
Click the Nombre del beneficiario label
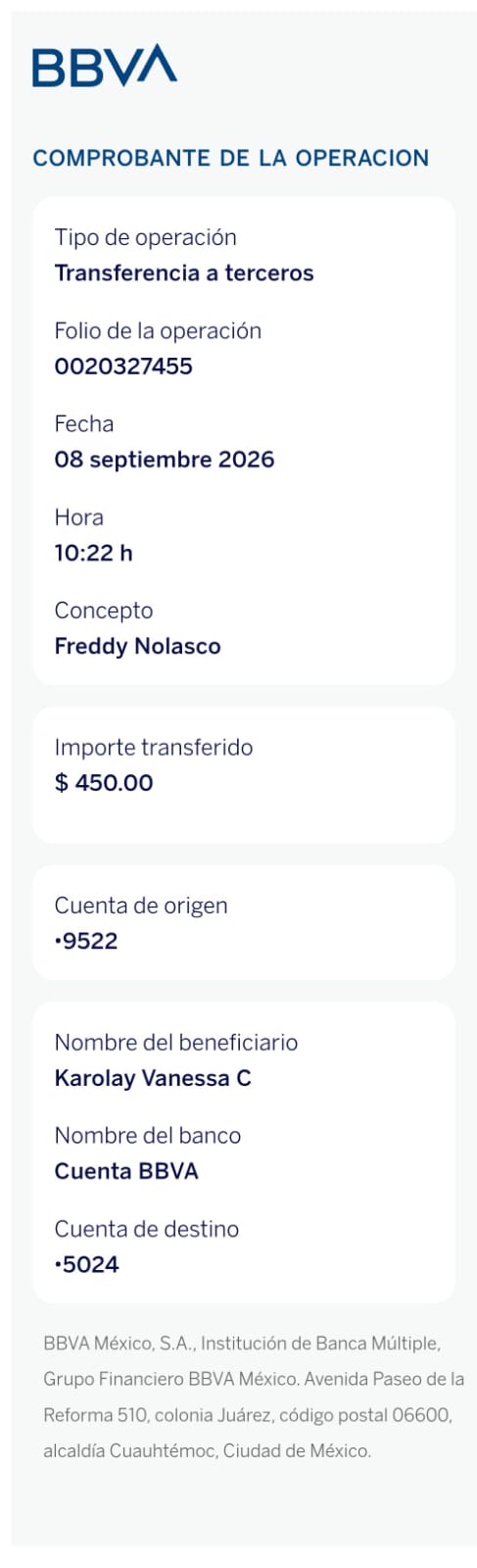(176, 1043)
